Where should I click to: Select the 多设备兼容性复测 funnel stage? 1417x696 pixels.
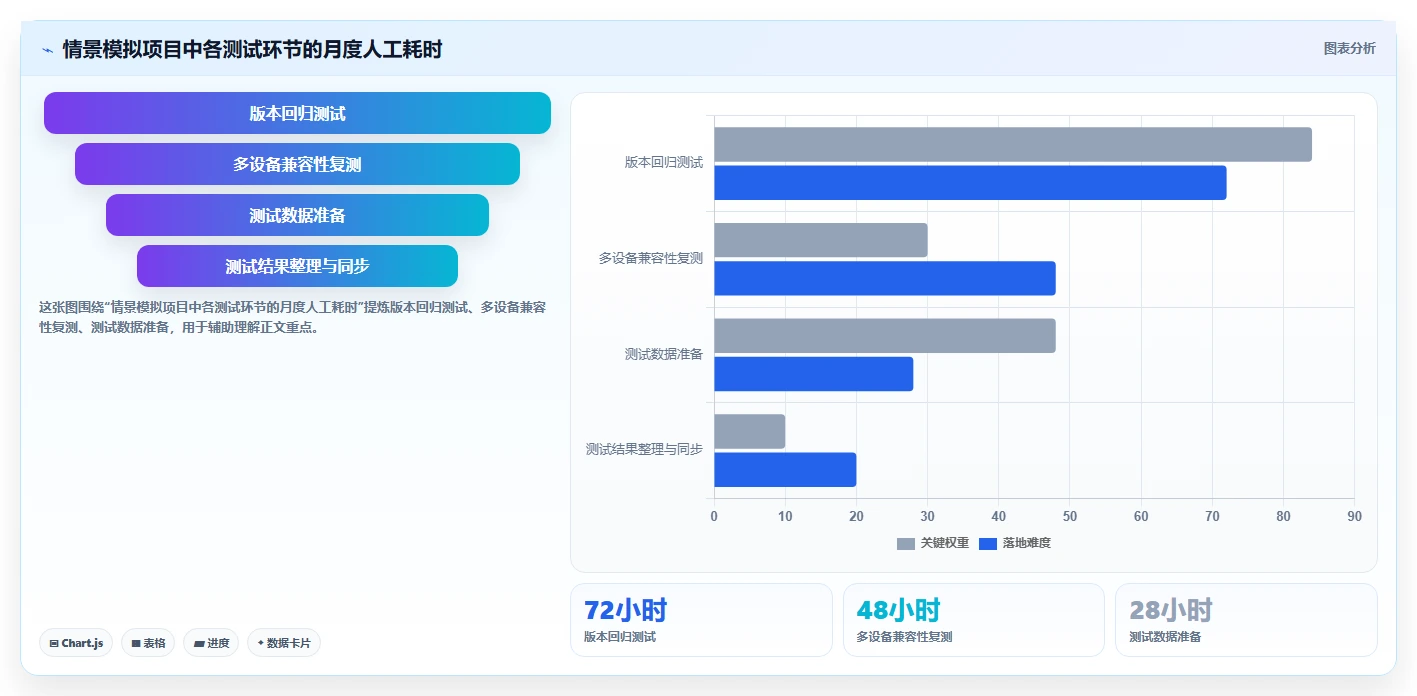[x=297, y=164]
